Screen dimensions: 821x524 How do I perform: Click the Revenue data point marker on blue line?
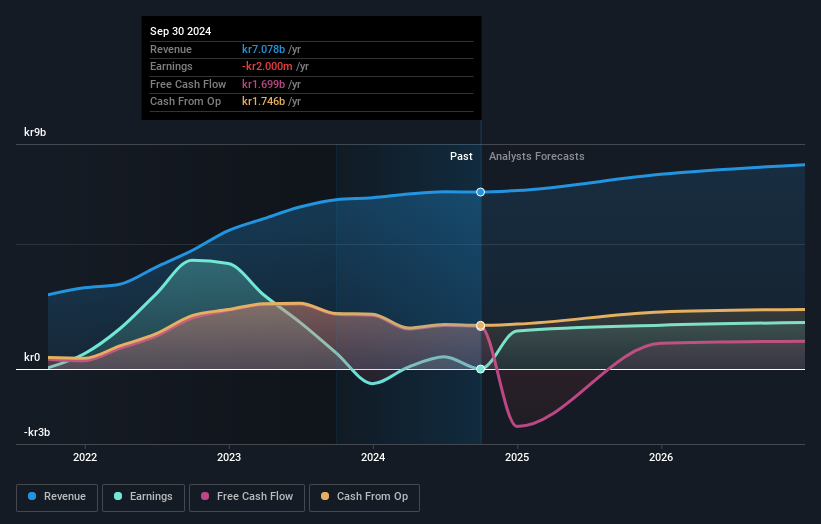pyautogui.click(x=481, y=192)
